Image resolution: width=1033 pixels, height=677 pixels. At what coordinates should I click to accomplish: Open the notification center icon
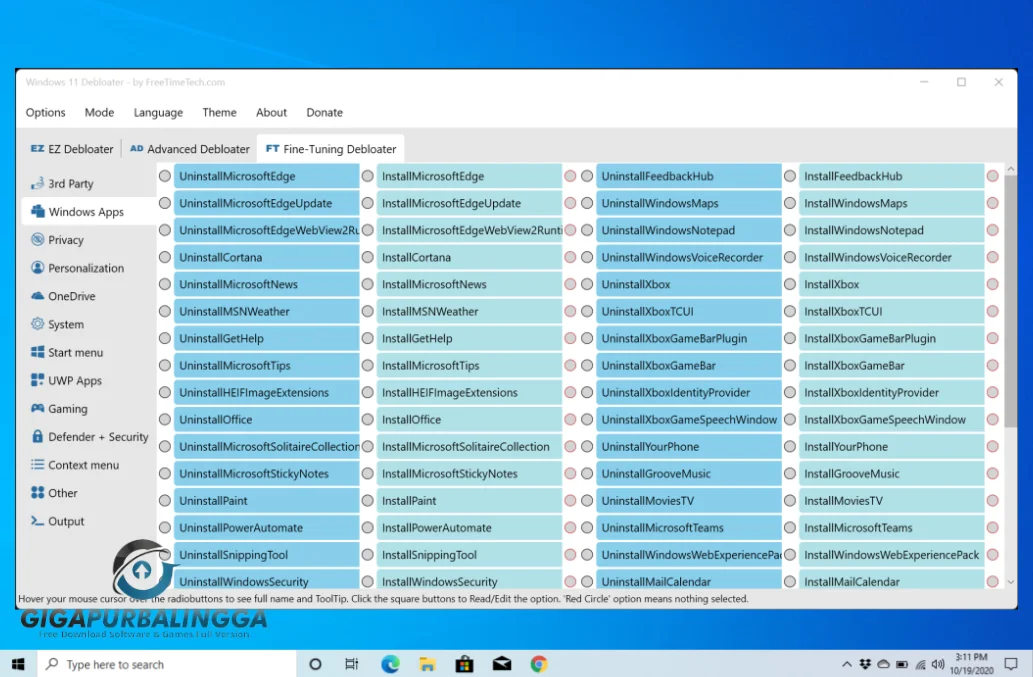tap(1011, 664)
